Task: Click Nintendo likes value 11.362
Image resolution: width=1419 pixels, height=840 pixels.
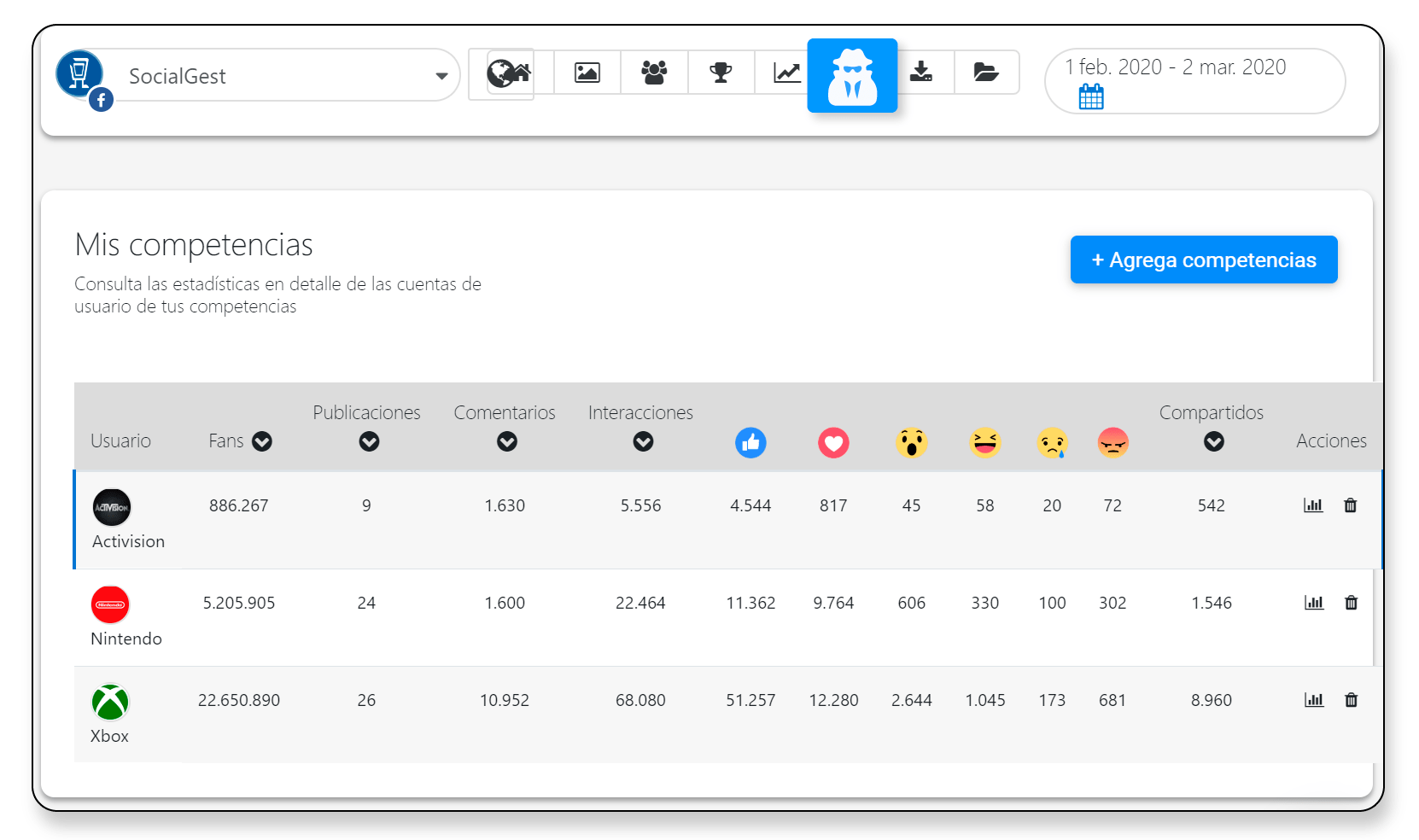Action: pos(750,603)
